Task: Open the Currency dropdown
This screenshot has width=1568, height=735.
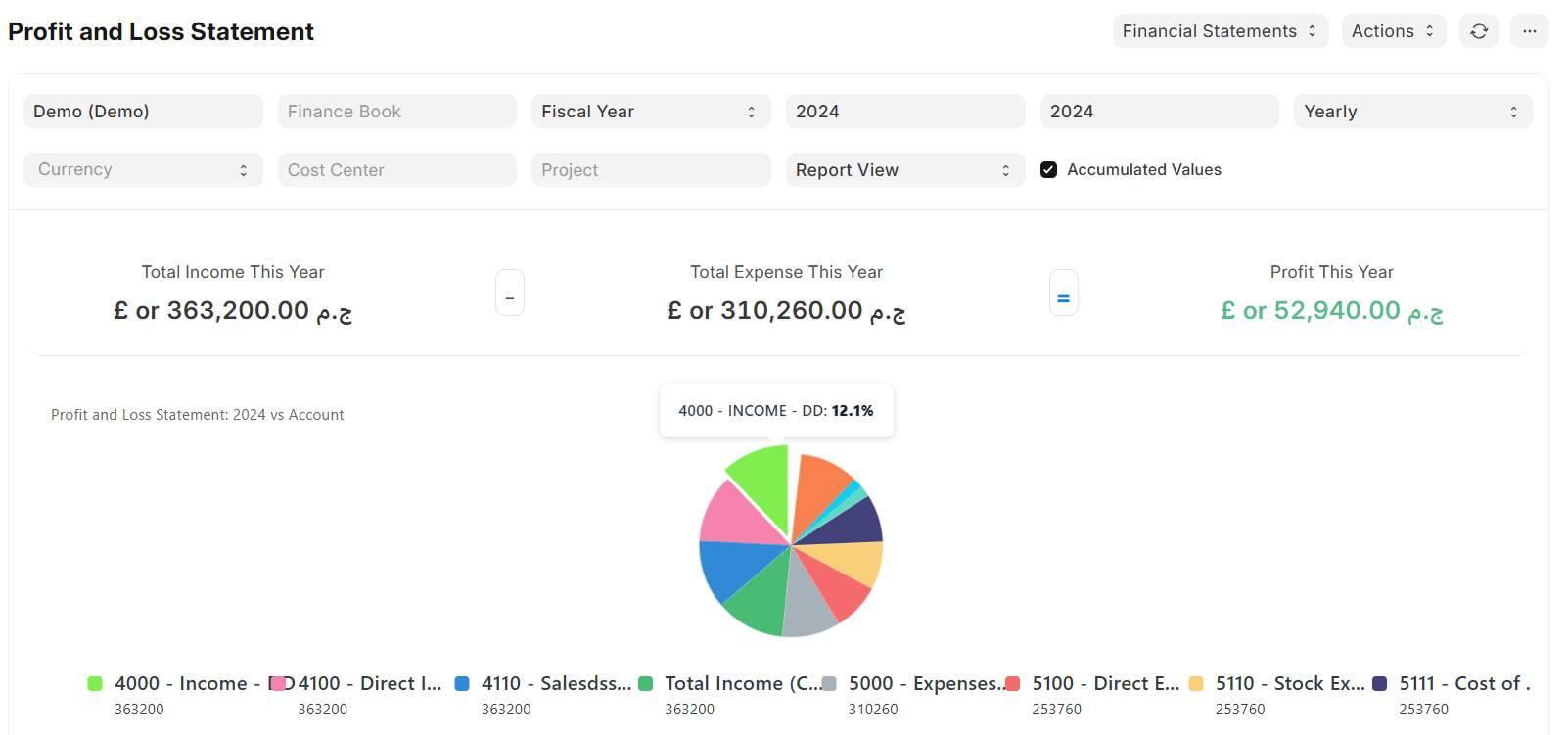Action: tap(143, 170)
